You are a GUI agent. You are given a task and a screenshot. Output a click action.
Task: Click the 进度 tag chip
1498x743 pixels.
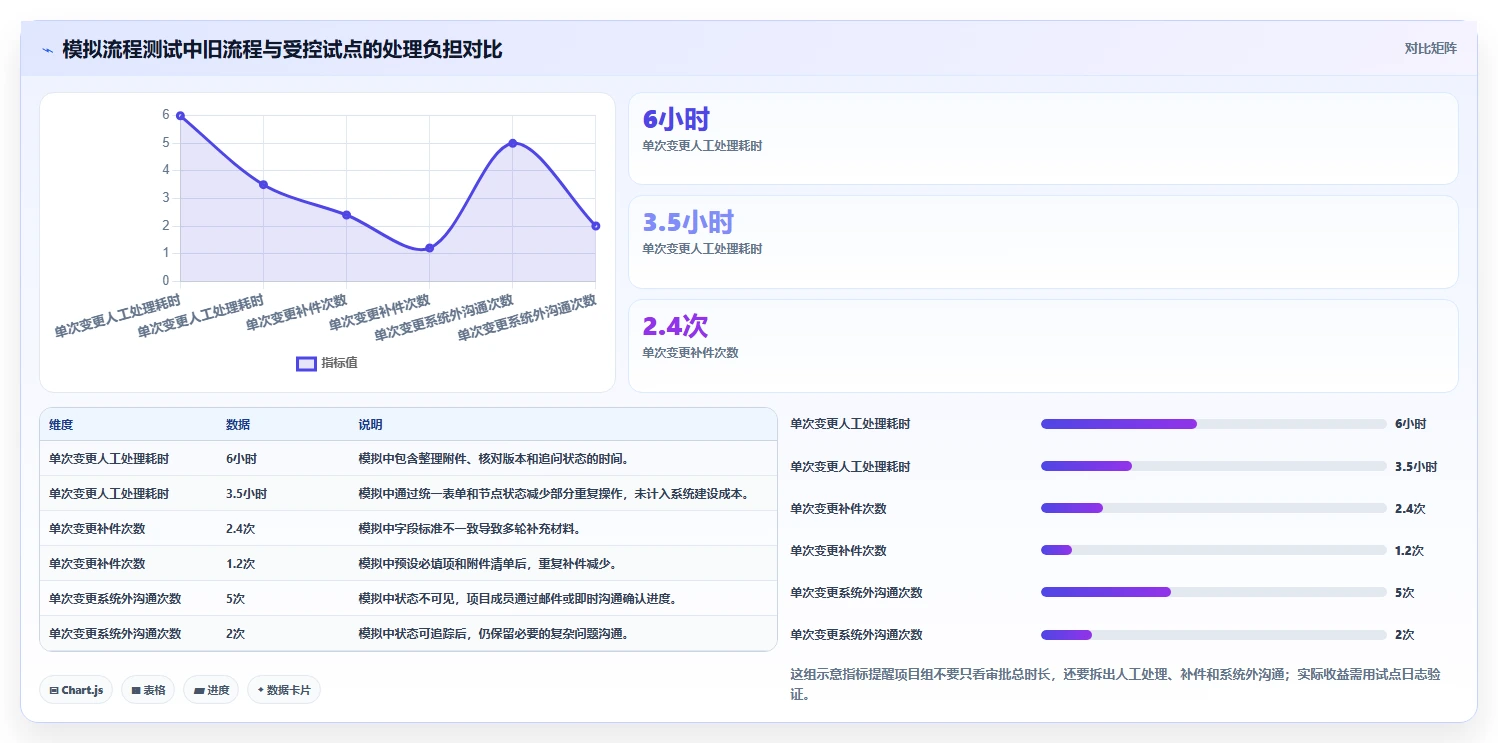[x=211, y=690]
